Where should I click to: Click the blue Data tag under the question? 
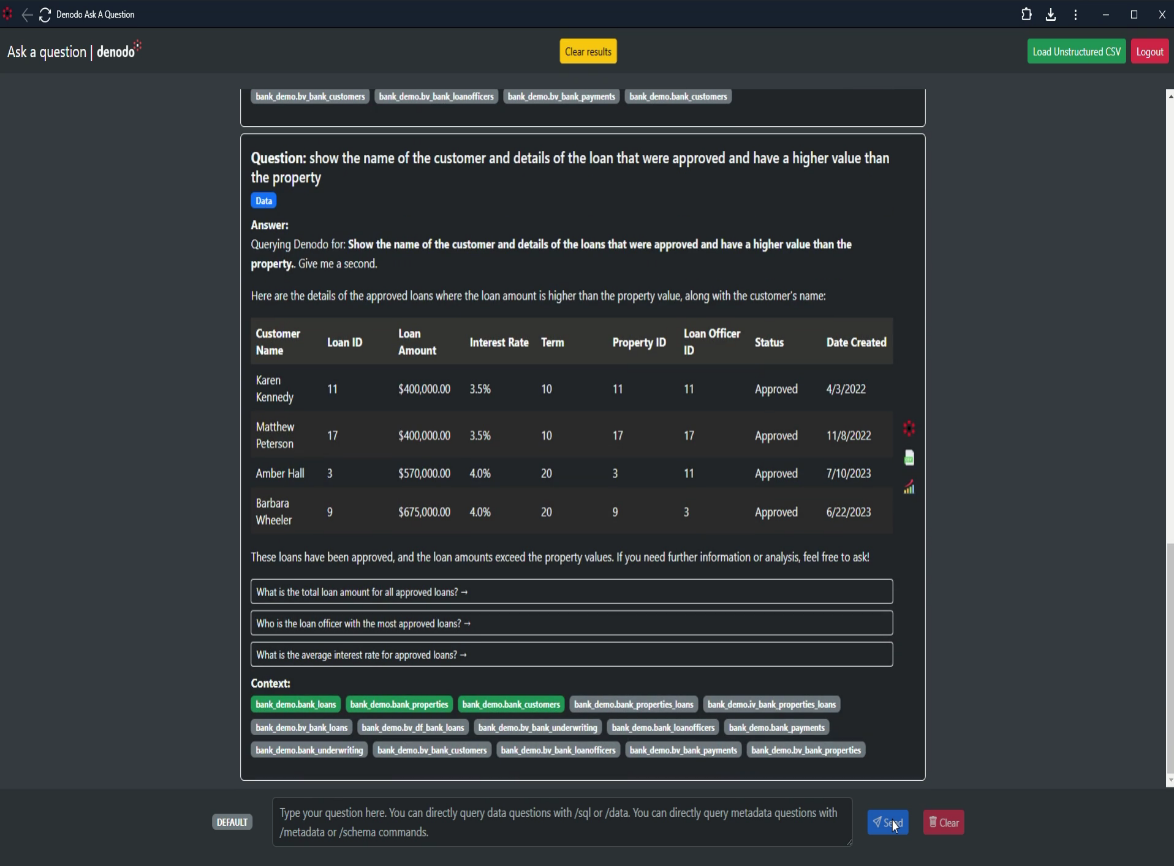(x=264, y=201)
